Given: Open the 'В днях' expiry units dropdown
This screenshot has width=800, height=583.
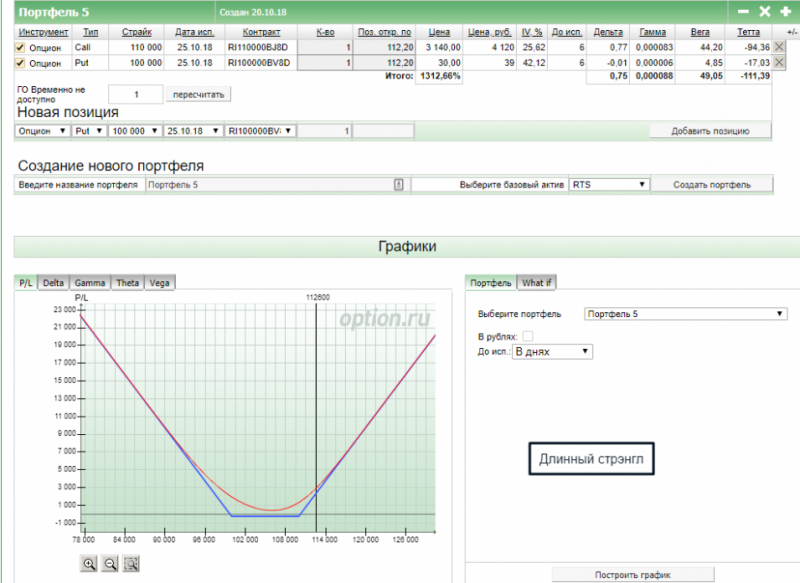Looking at the screenshot, I should coord(552,352).
